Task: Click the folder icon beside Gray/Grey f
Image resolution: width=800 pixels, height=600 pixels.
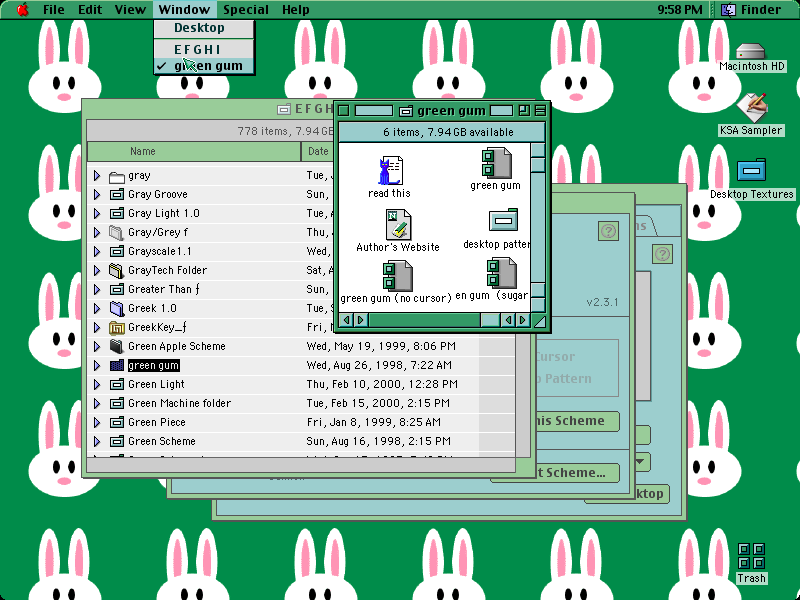Action: tap(117, 233)
